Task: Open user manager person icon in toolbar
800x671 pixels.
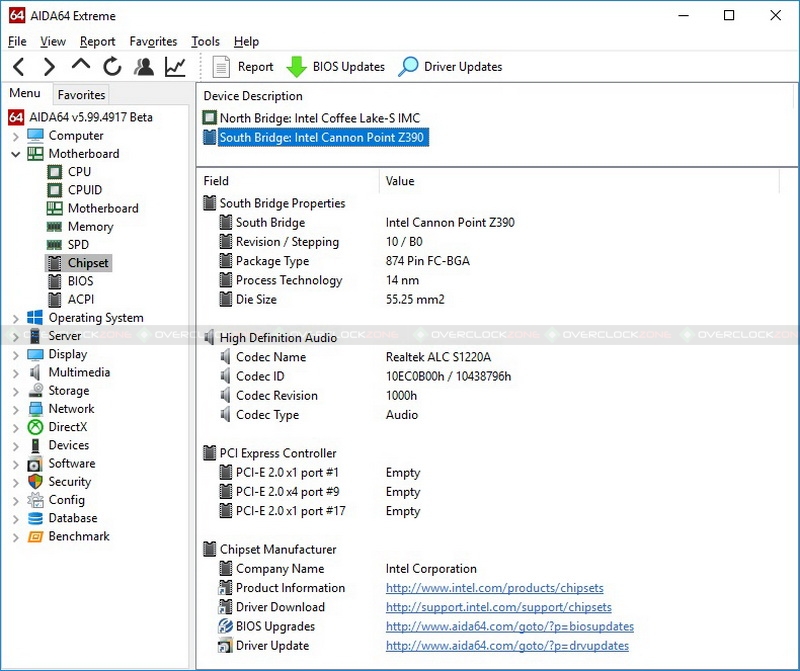Action: point(144,67)
